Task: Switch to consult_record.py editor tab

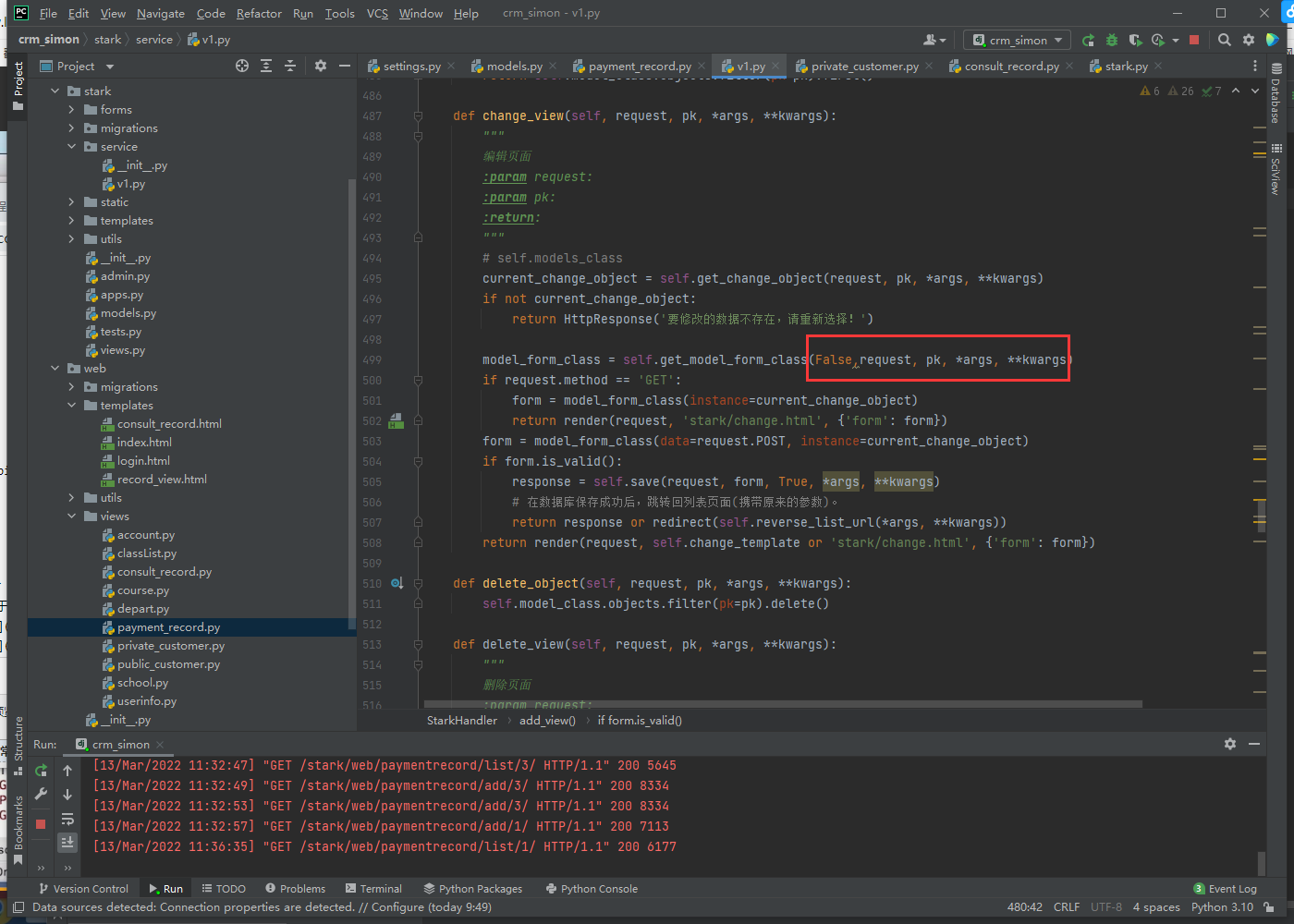Action: (x=1011, y=66)
